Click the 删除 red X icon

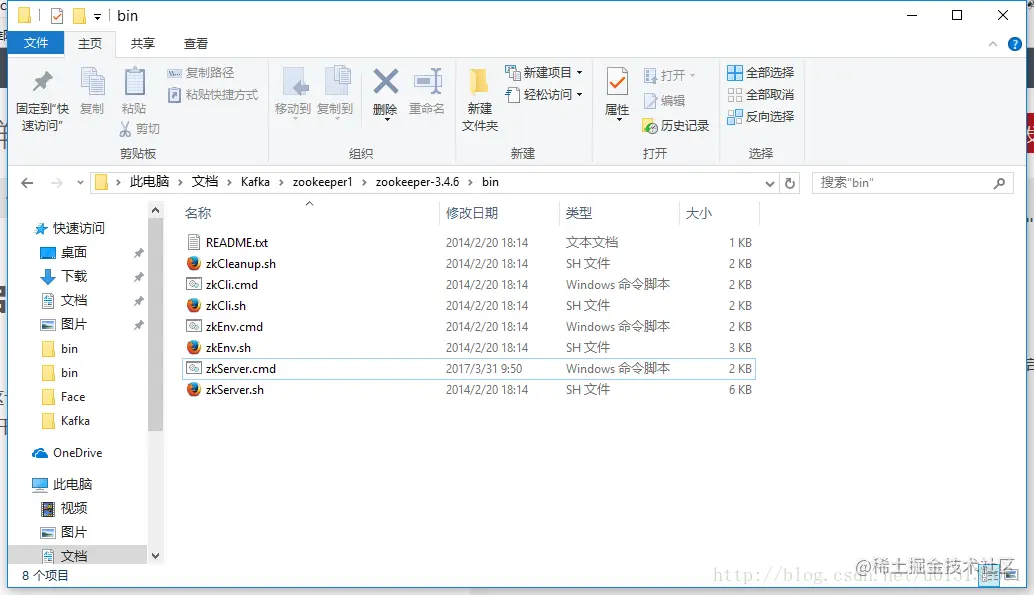point(385,82)
